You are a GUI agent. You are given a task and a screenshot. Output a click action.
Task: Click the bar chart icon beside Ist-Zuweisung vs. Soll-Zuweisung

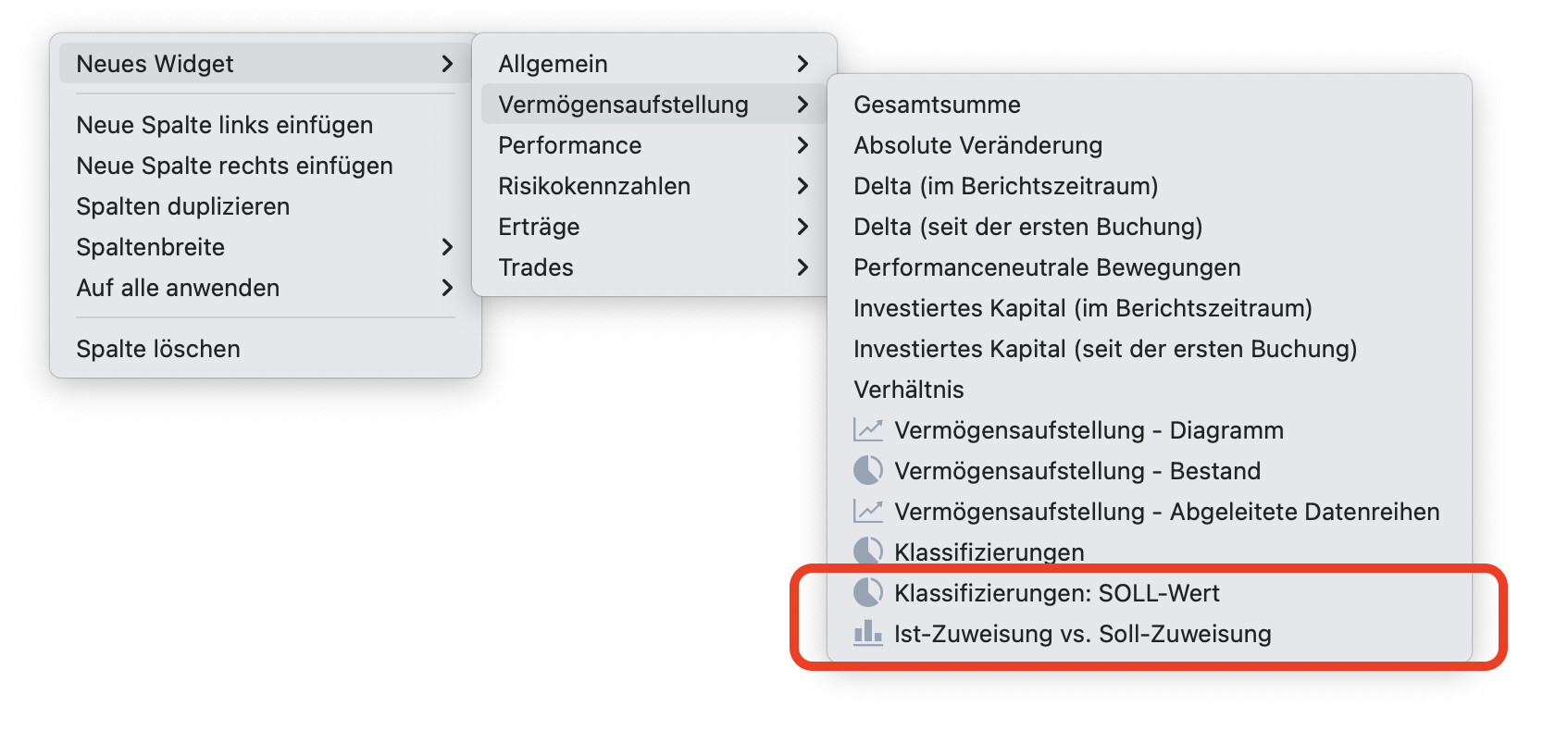click(867, 634)
